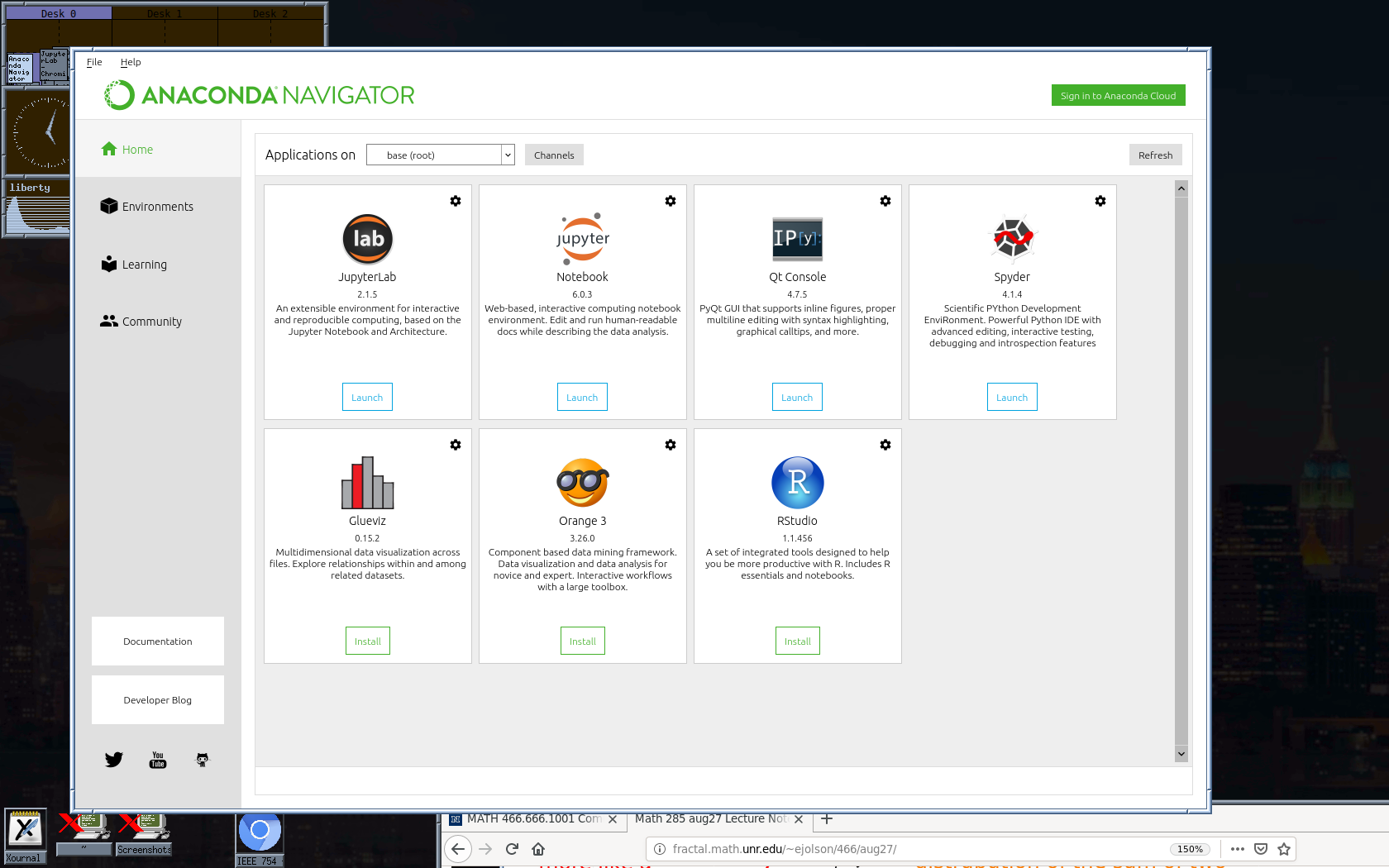The width and height of the screenshot is (1389, 868).
Task: Open the Environments sidebar icon
Action: coord(109,206)
